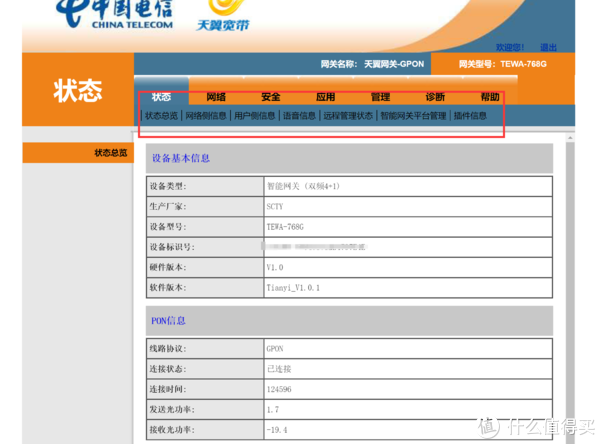
Task: Open 远程管理状态 submenu item
Action: (347, 116)
